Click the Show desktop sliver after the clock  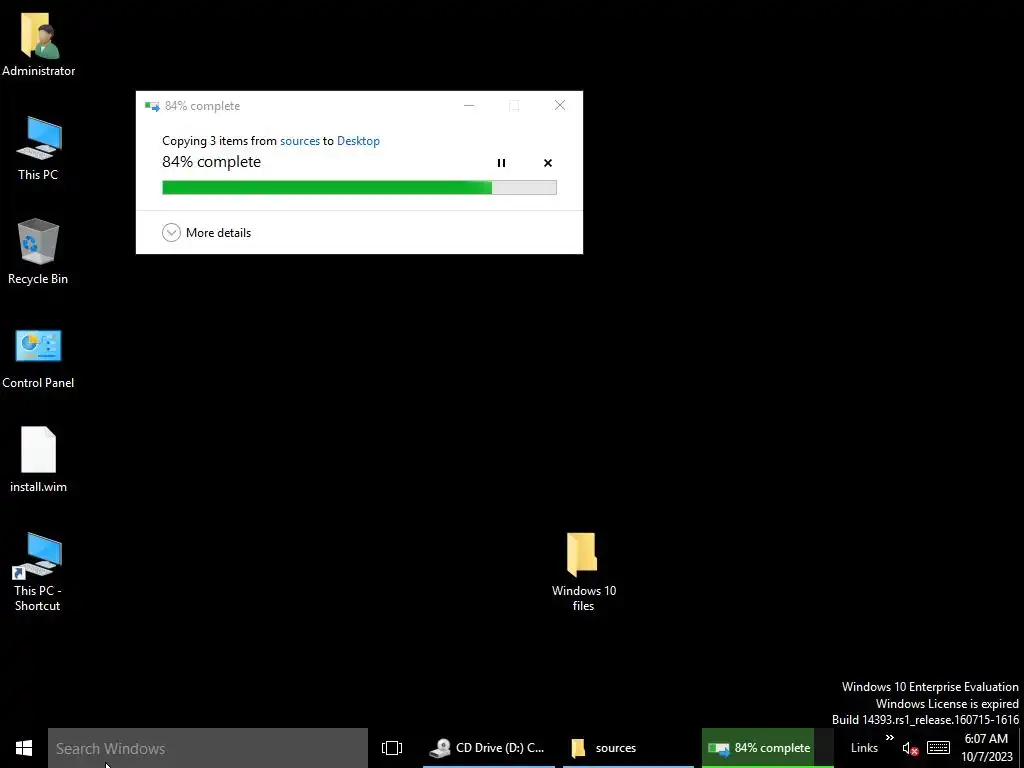(x=1021, y=748)
